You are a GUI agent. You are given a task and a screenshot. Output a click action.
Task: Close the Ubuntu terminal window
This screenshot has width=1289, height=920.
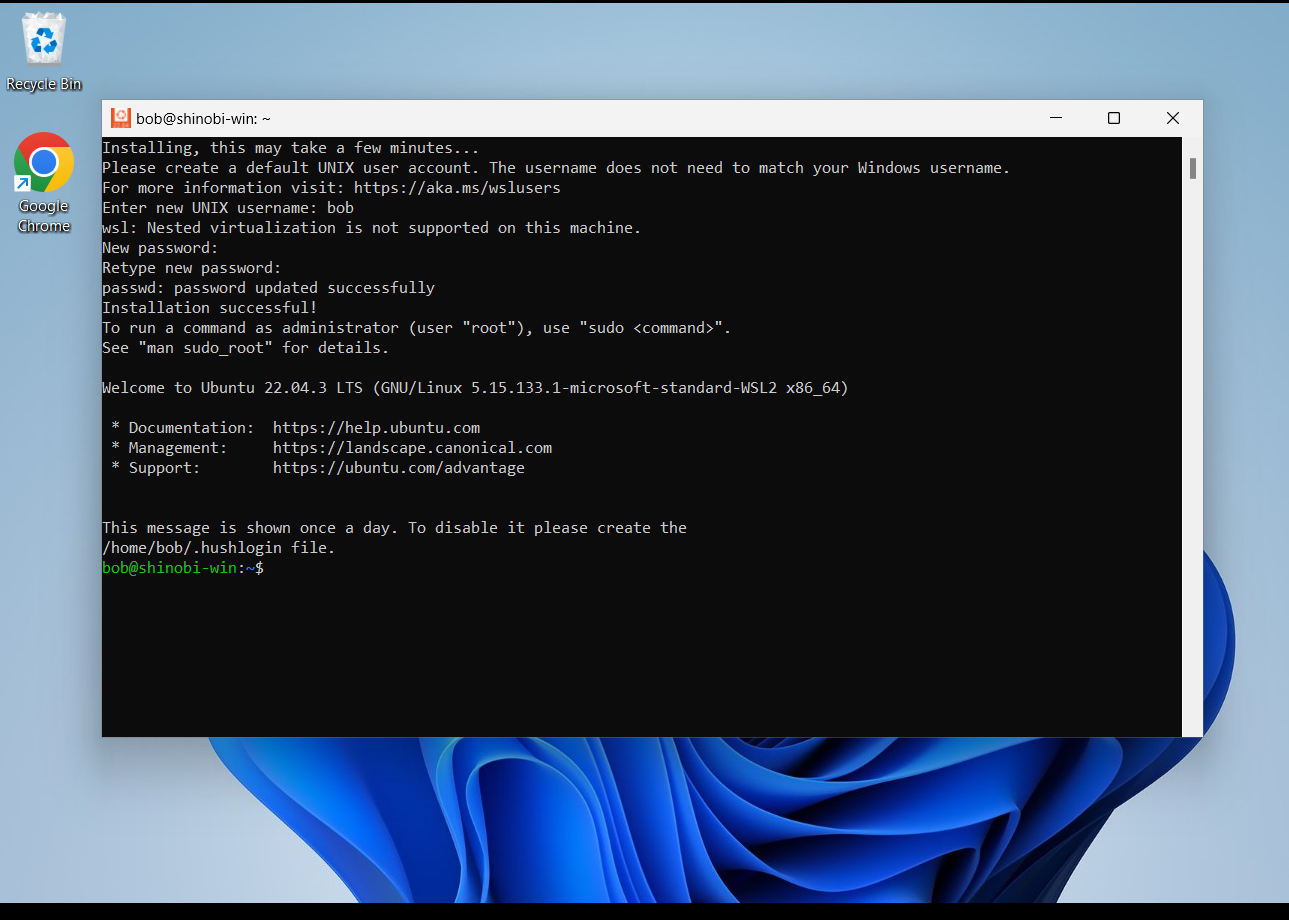point(1173,118)
